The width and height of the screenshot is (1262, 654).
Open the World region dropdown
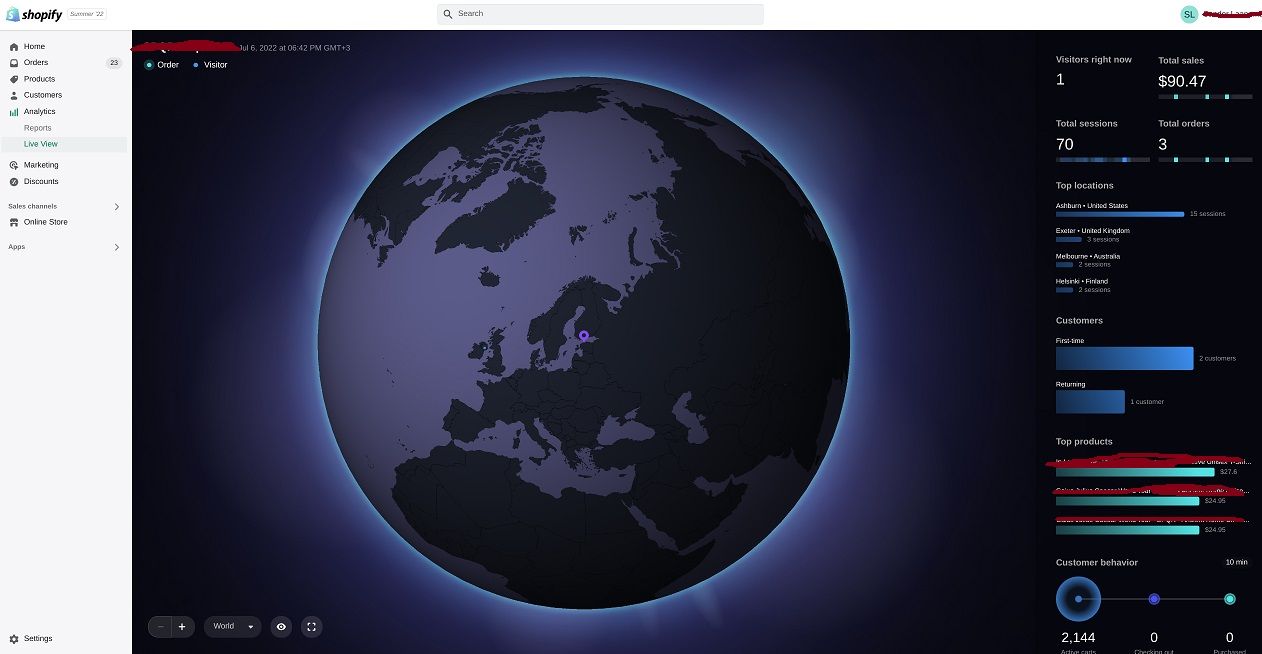(x=233, y=627)
